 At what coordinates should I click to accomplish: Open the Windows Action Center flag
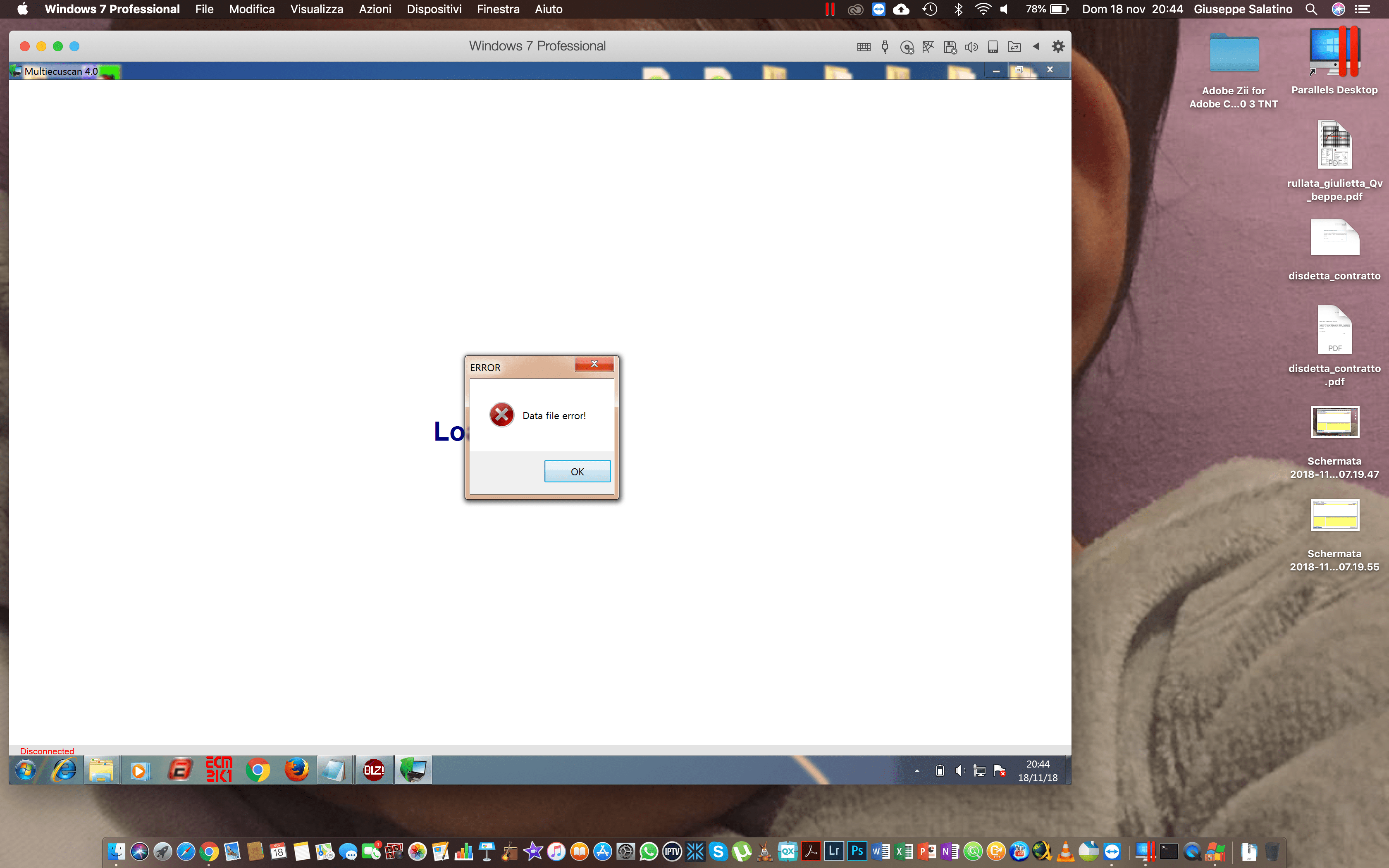999,770
